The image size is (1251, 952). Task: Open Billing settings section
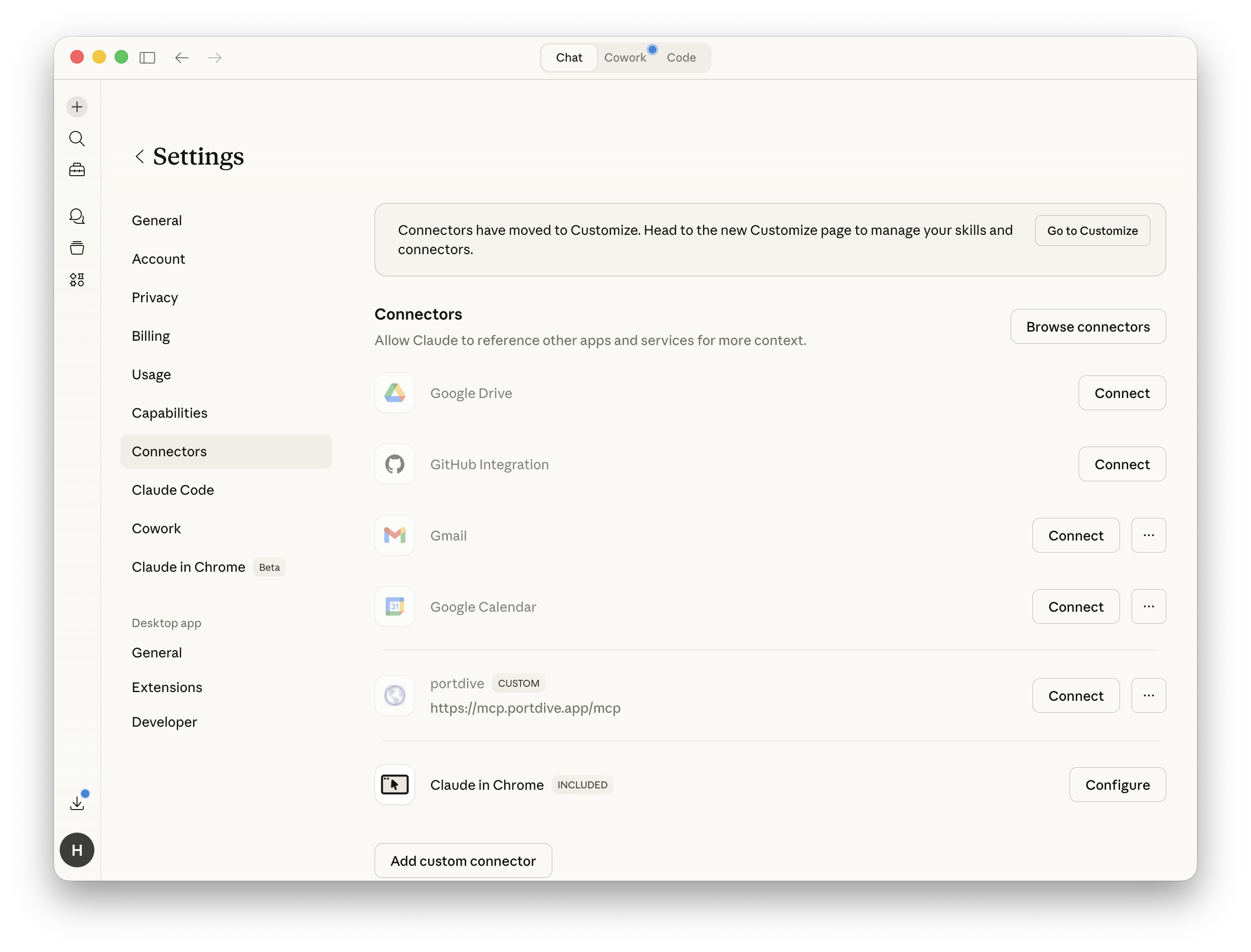[226, 336]
